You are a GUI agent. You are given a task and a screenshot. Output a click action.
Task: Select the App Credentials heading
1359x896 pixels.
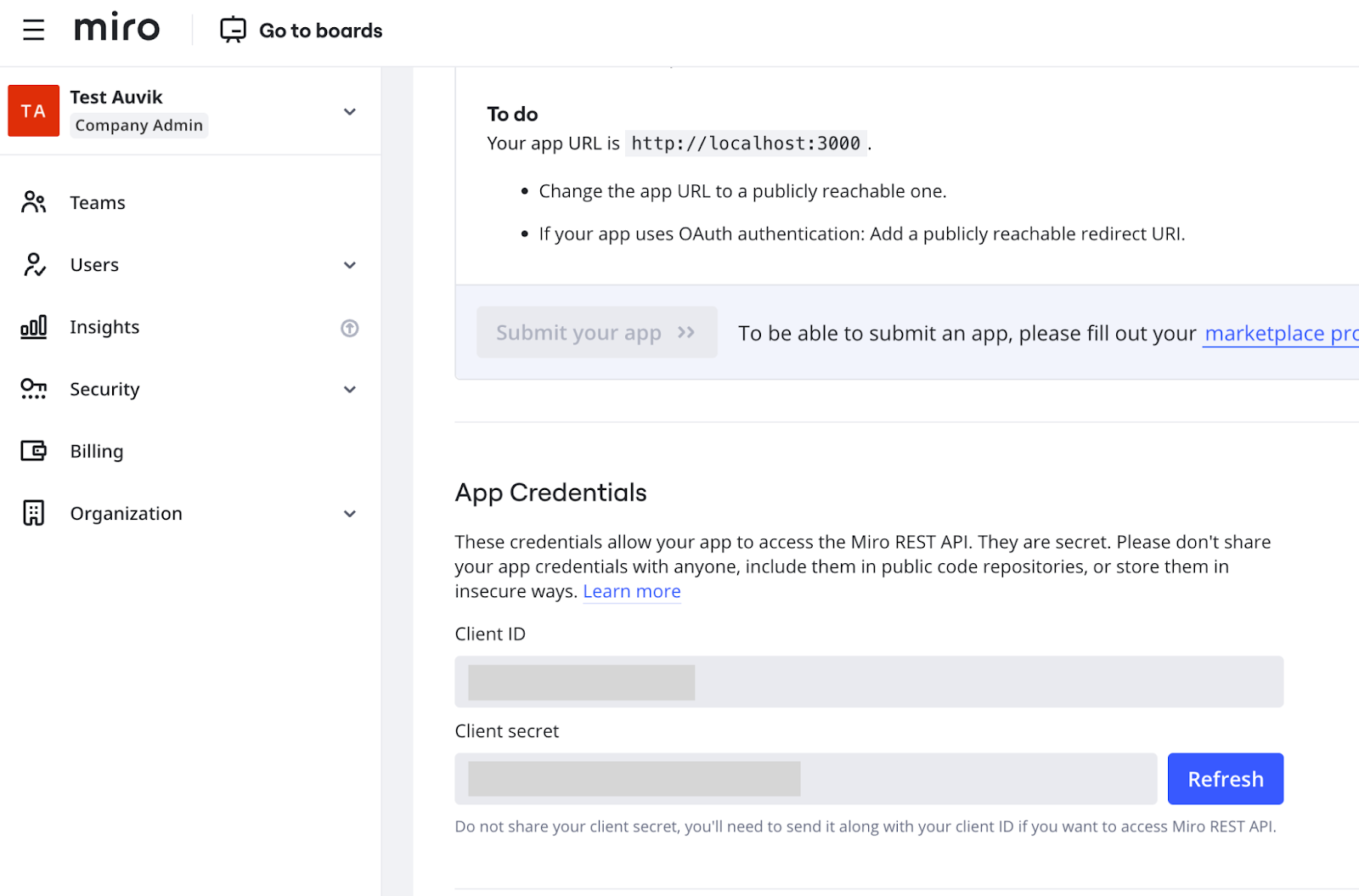[x=550, y=493]
